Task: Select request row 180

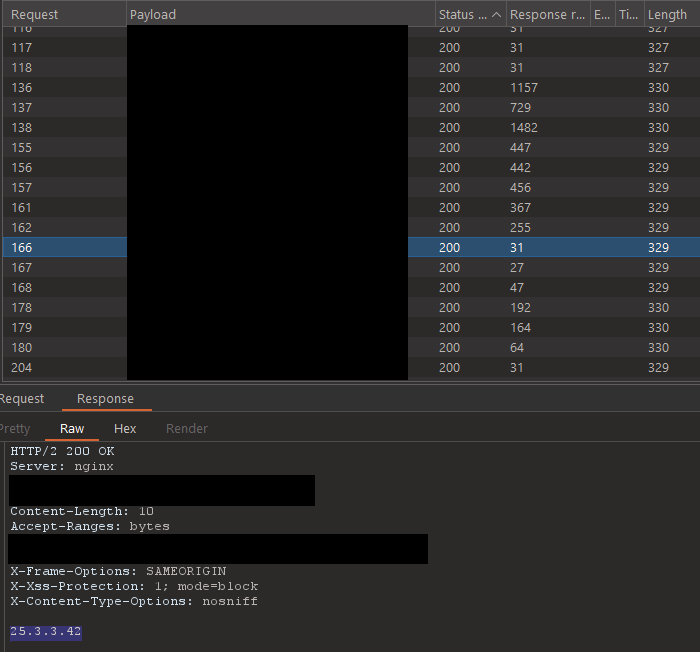Action: (351, 347)
